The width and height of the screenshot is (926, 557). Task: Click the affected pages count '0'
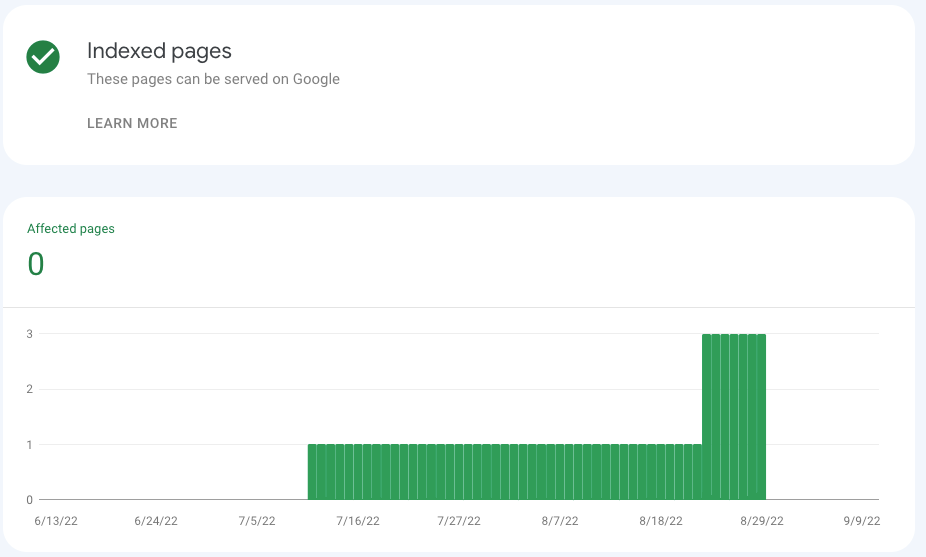(36, 263)
